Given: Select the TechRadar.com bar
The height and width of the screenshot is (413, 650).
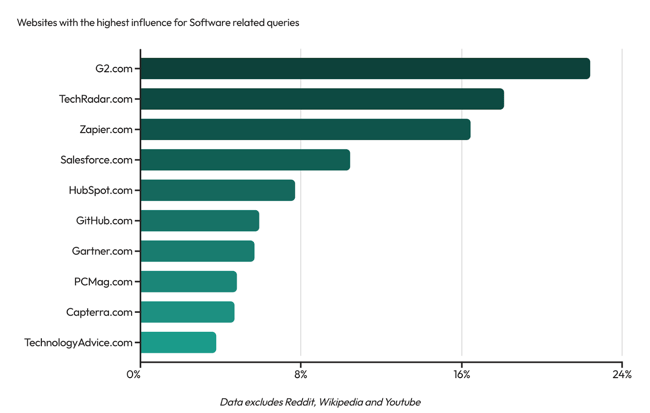Looking at the screenshot, I should click(322, 99).
